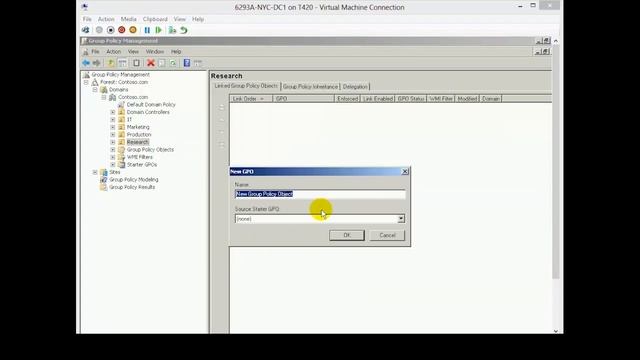Open the Window menu in Group Policy Management
The width and height of the screenshot is (640, 360).
click(x=155, y=52)
